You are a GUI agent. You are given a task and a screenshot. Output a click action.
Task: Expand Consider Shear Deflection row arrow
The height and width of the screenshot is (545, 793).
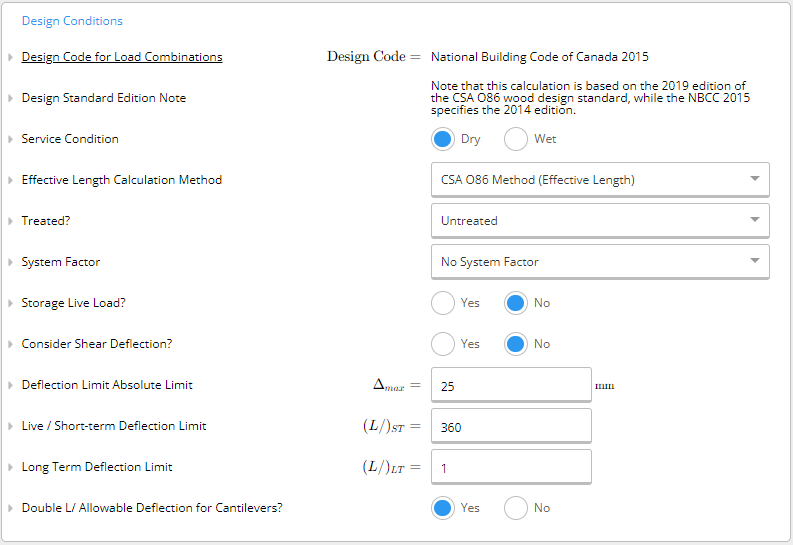click(x=10, y=344)
